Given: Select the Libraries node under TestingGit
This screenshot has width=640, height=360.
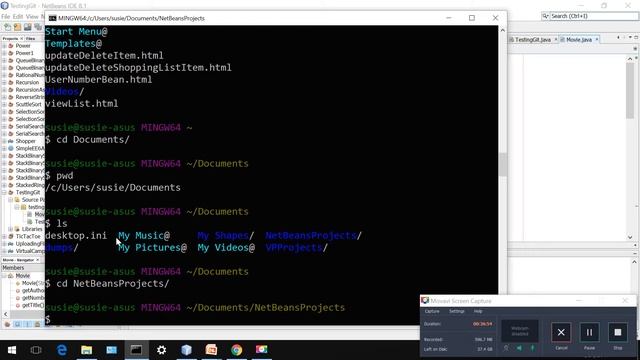Looking at the screenshot, I should pos(32,229).
